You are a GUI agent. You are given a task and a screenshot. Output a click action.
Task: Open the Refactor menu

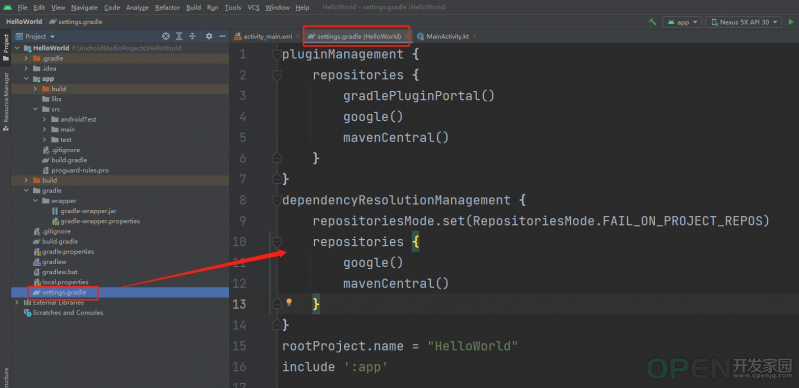click(168, 8)
